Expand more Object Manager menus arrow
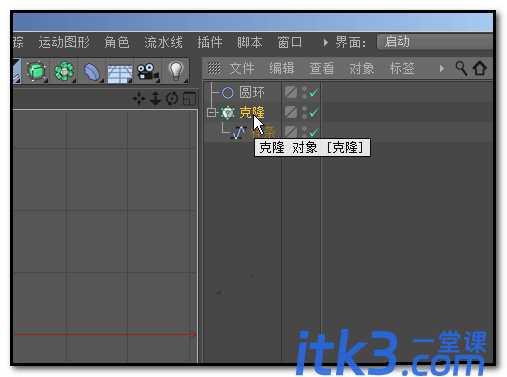This screenshot has height=377, width=507. tap(442, 69)
